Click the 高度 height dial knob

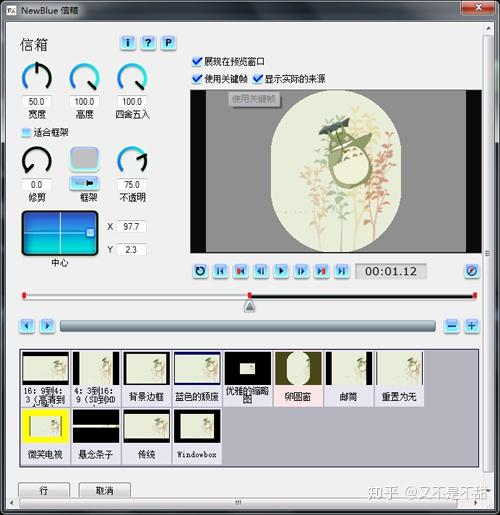(84, 76)
